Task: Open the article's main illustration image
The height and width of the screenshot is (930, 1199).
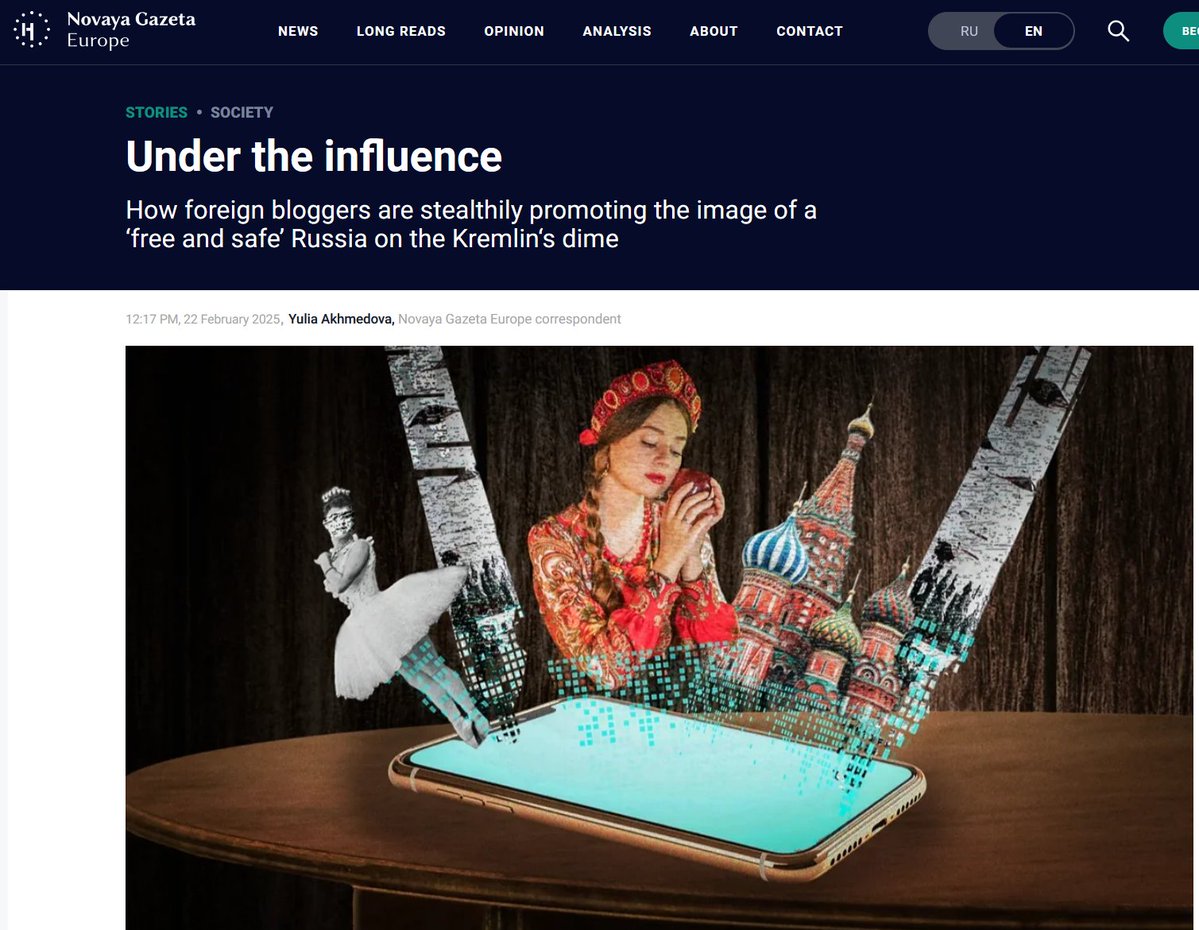Action: [659, 638]
